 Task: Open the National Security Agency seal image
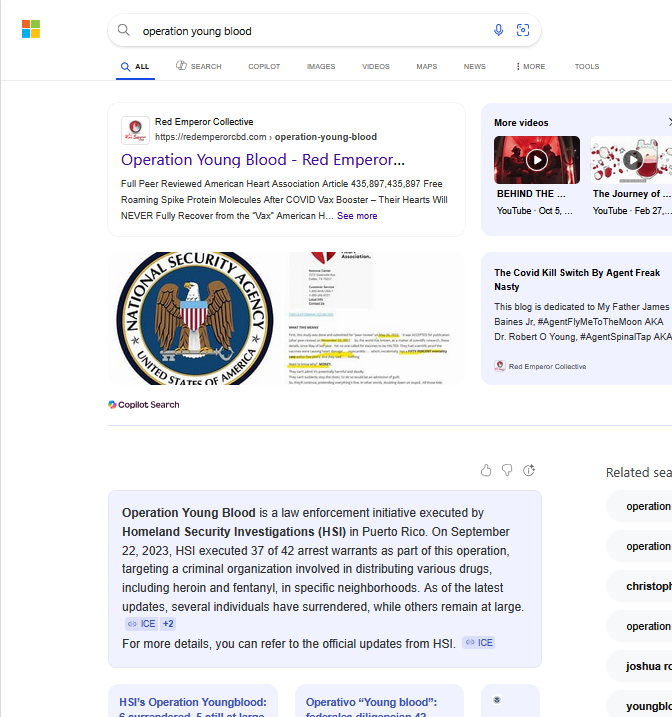pos(194,318)
